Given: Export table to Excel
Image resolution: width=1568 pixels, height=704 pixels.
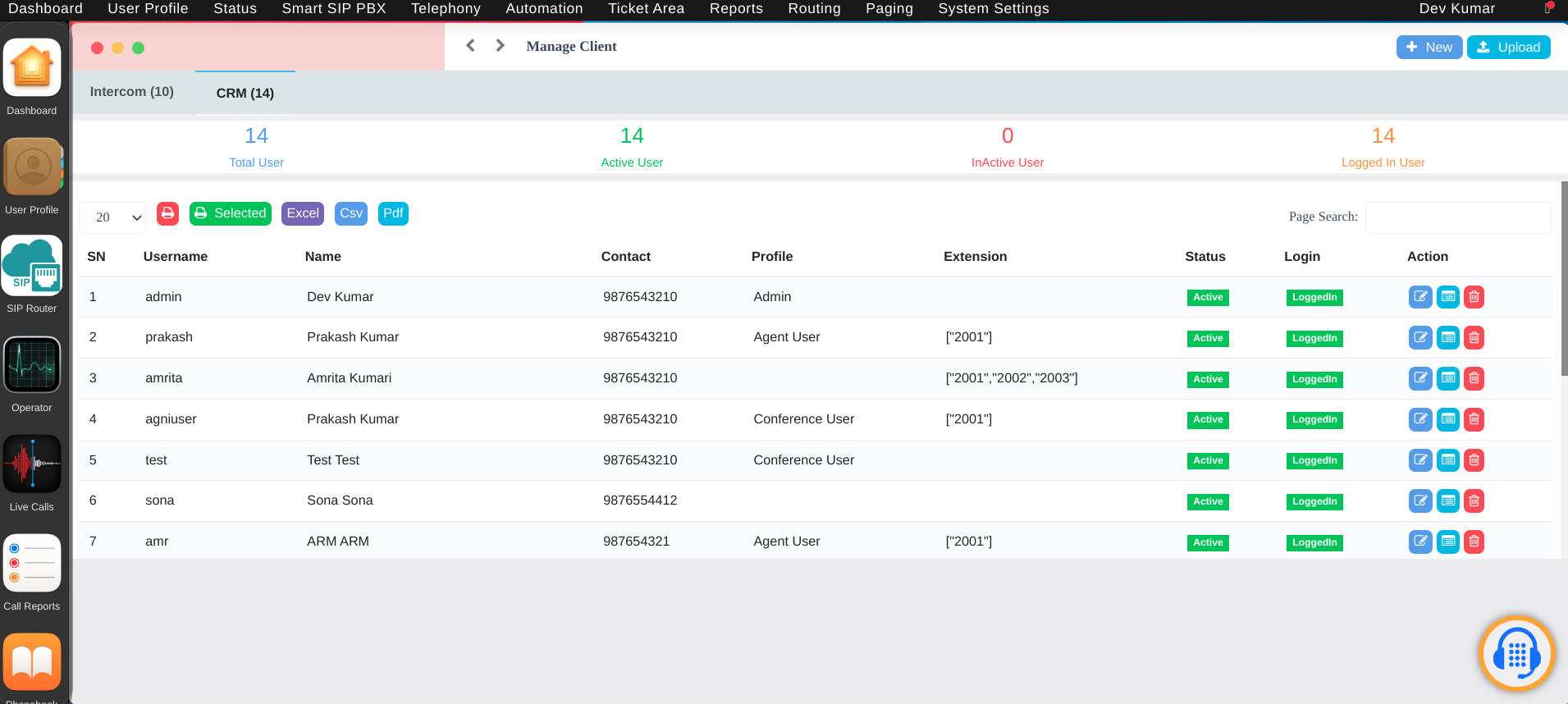Looking at the screenshot, I should tap(303, 213).
